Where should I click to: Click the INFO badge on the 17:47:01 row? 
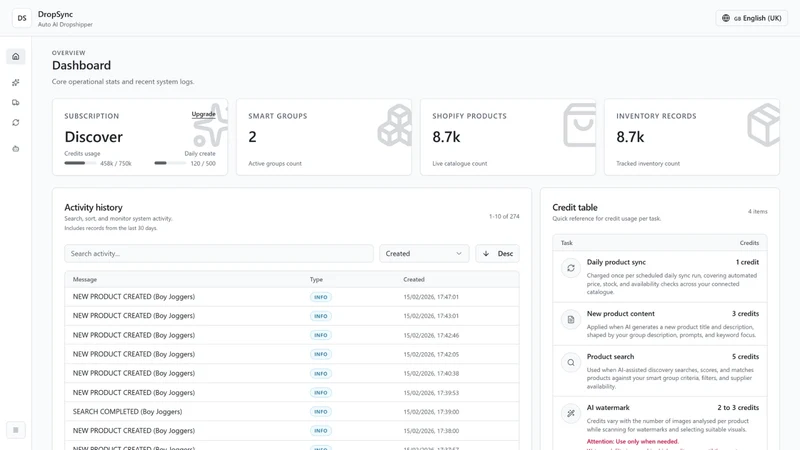click(320, 297)
